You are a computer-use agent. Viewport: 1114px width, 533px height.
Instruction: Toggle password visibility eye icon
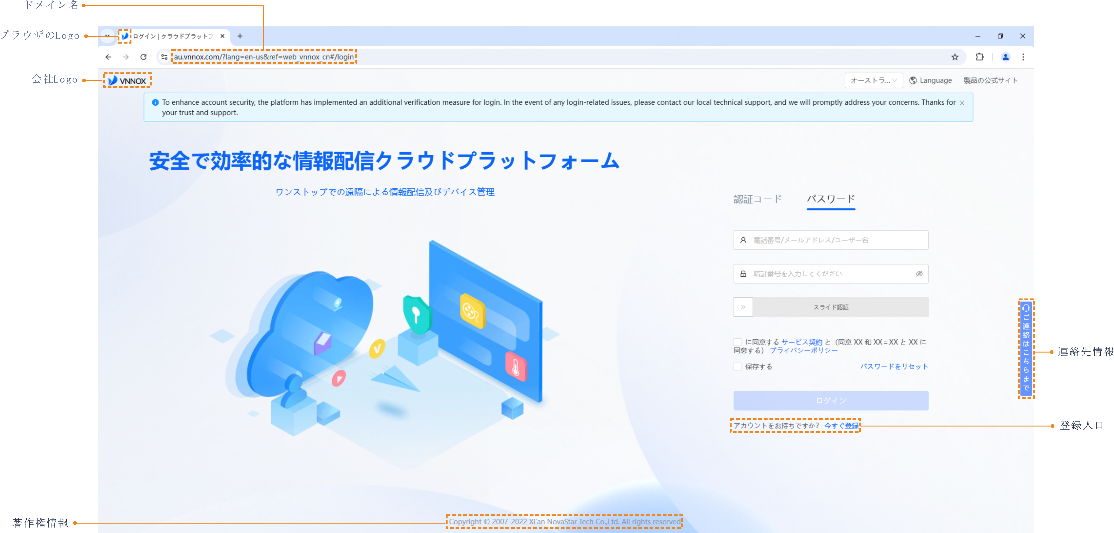(919, 273)
